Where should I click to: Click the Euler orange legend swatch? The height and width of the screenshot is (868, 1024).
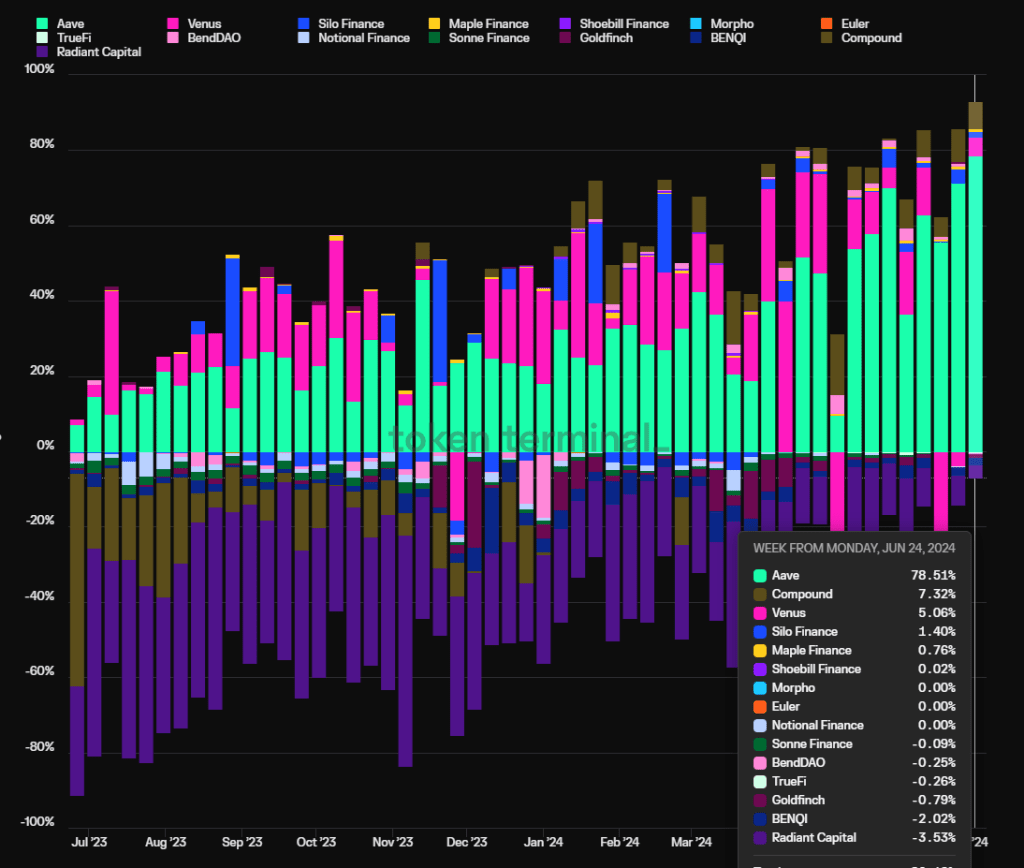(x=827, y=23)
